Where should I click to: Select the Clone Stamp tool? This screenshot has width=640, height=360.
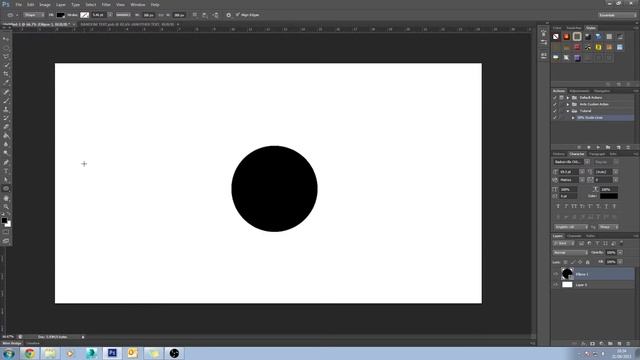(x=6, y=109)
